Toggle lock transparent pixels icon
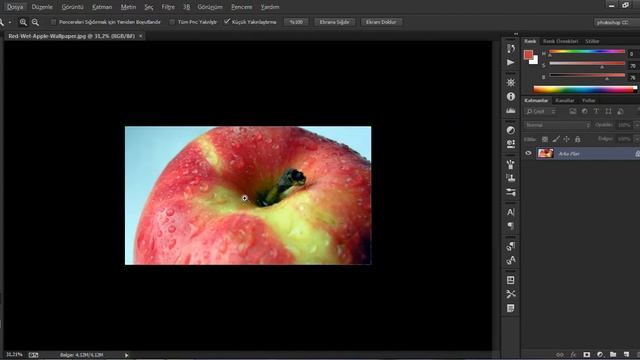Image resolution: width=640 pixels, height=360 pixels. [545, 140]
